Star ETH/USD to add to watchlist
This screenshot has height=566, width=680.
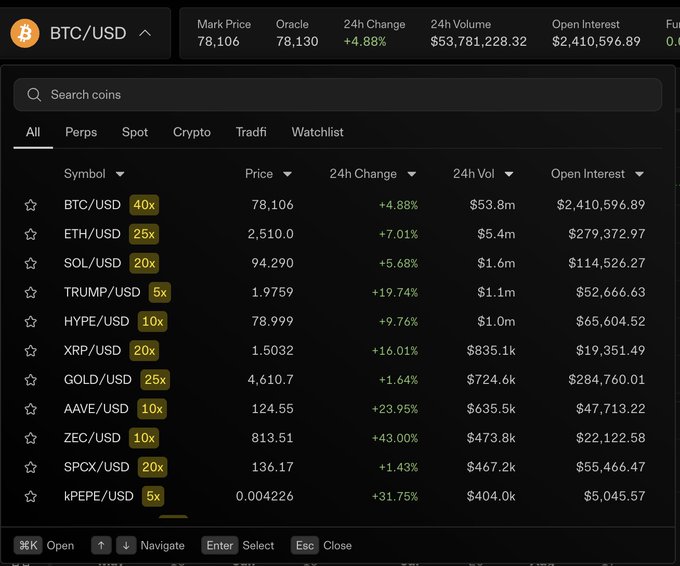pyautogui.click(x=30, y=234)
